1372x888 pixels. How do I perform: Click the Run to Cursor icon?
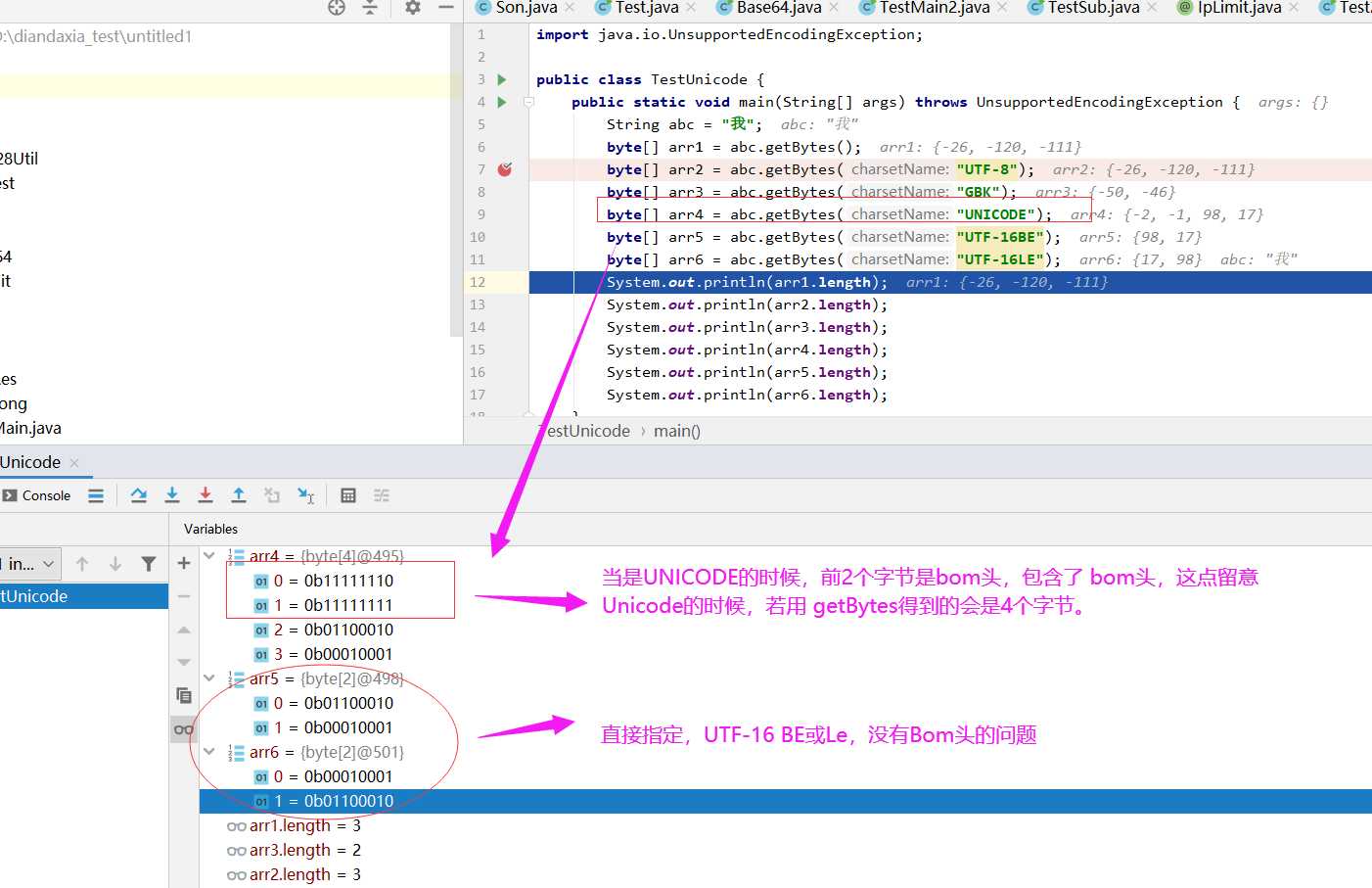coord(306,495)
